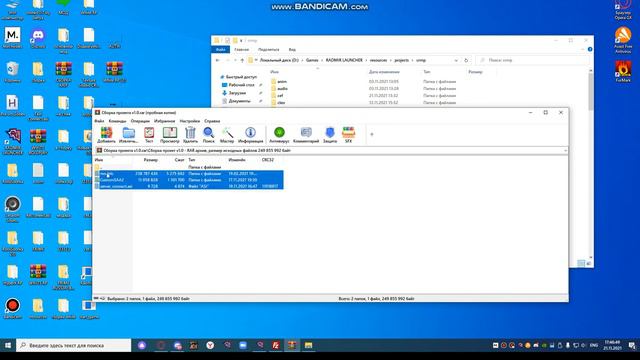Expand the WinRAR archive path dropdown

[565, 151]
